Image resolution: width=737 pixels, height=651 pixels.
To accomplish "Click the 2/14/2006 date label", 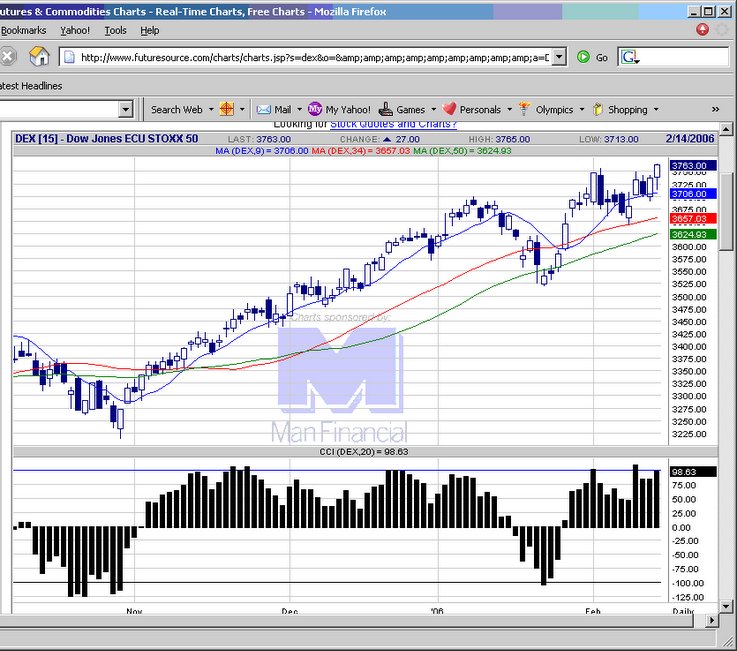I will 690,139.
